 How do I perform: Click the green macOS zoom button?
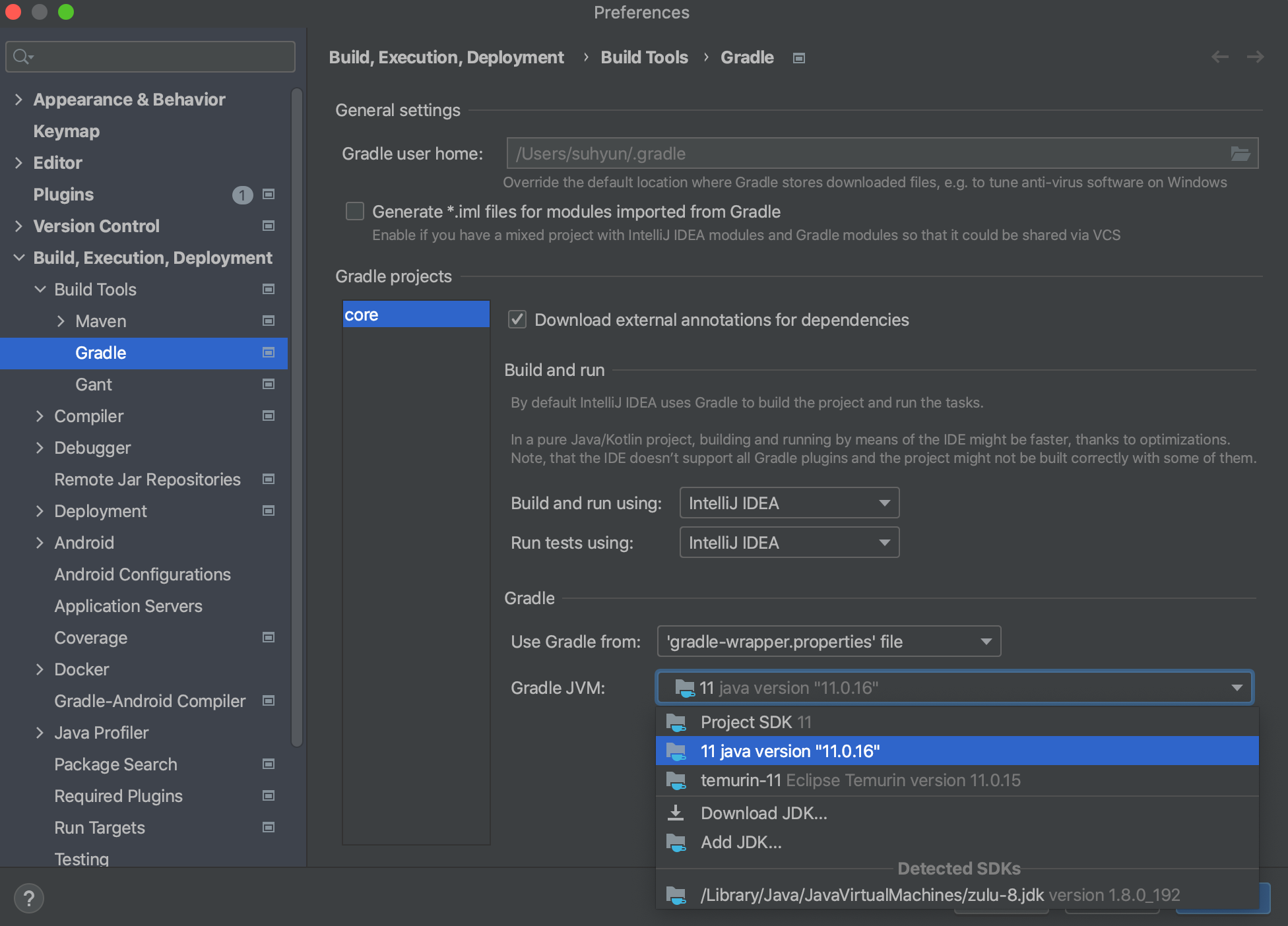click(66, 12)
